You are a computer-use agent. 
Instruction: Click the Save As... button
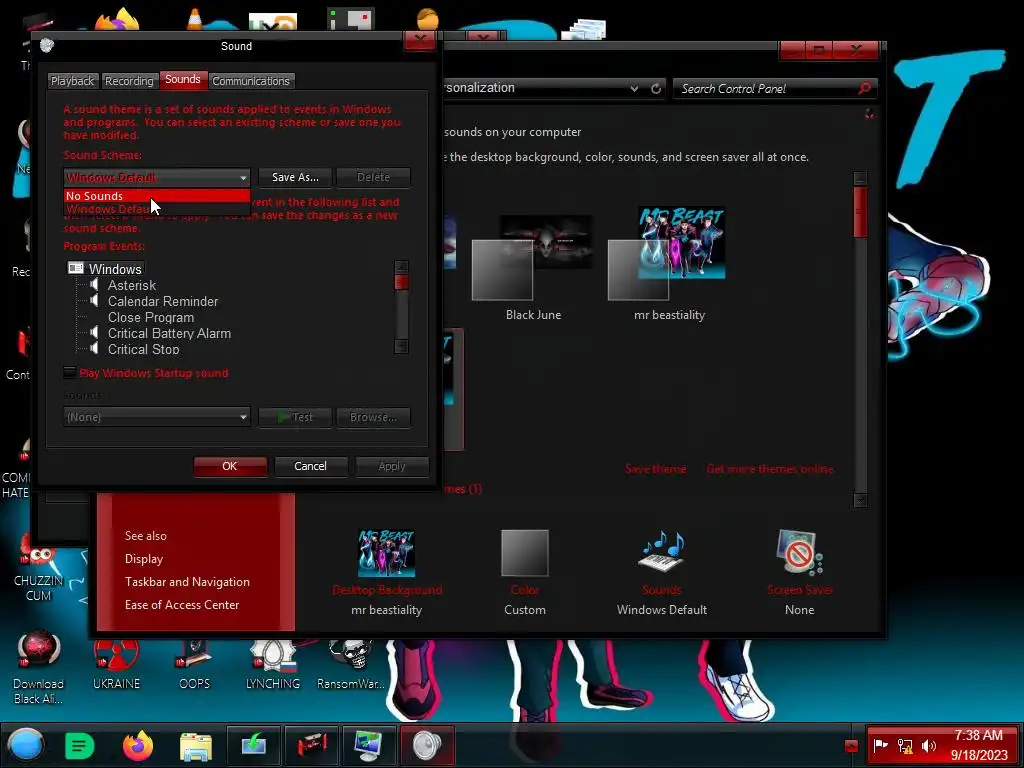point(295,177)
